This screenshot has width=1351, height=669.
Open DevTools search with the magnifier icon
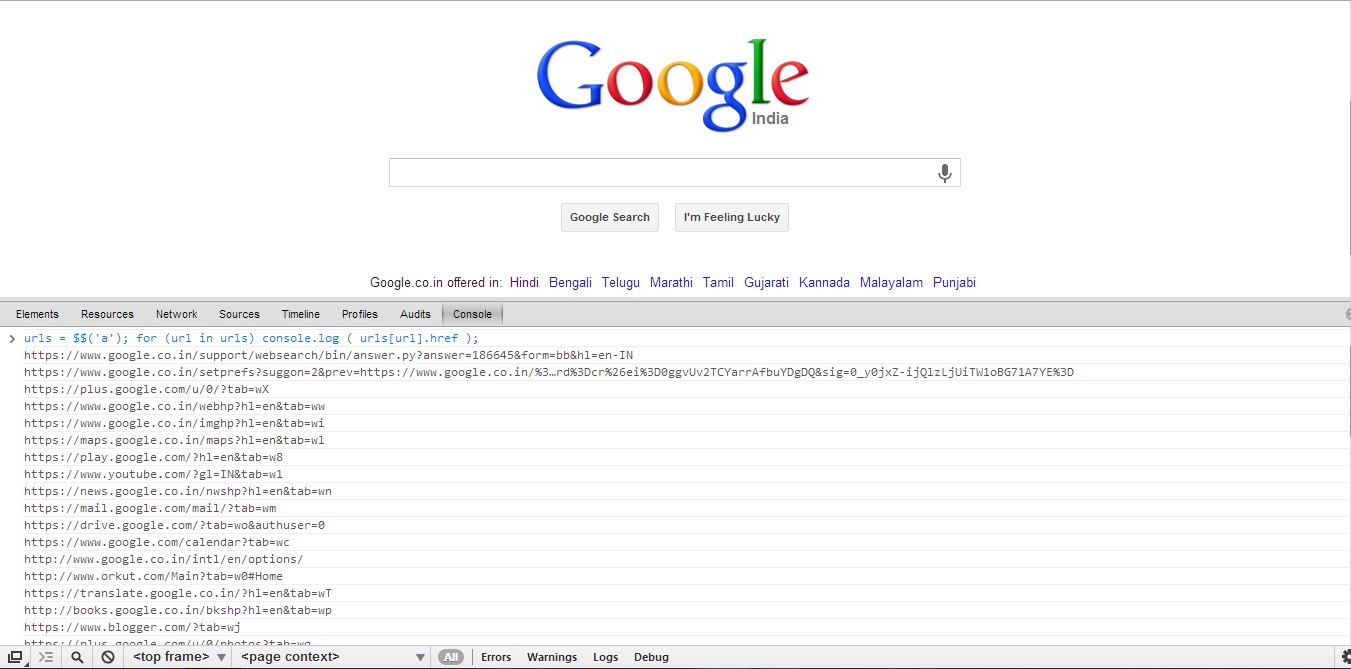(77, 657)
